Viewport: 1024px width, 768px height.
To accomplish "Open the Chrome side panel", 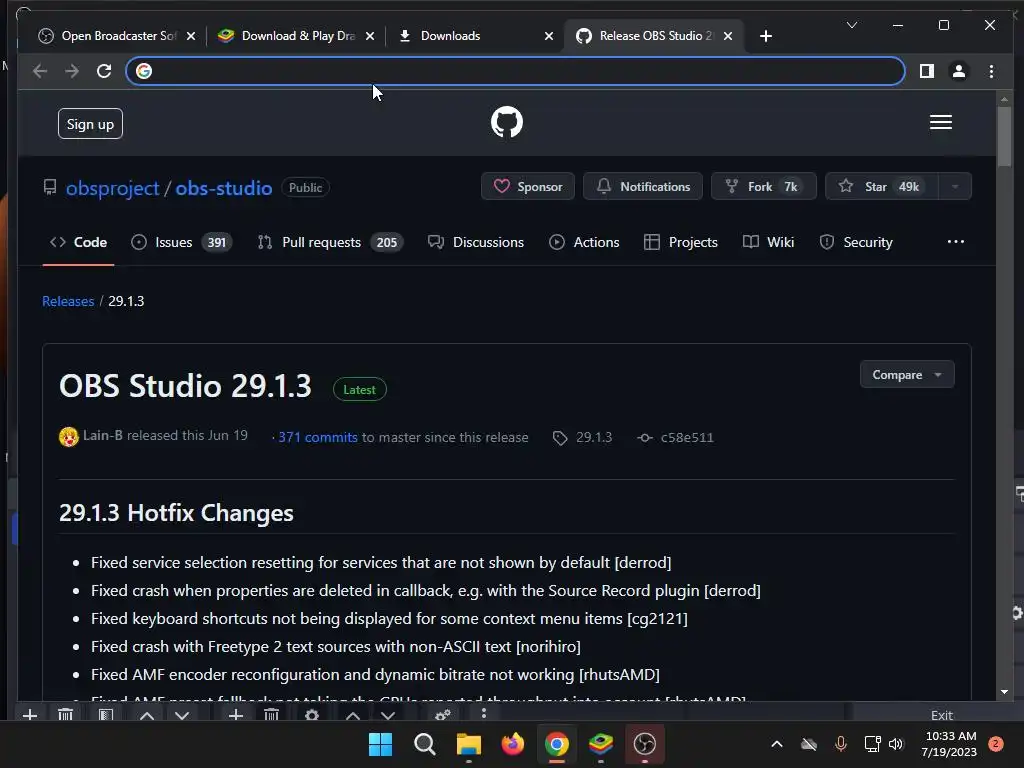I will coord(927,71).
